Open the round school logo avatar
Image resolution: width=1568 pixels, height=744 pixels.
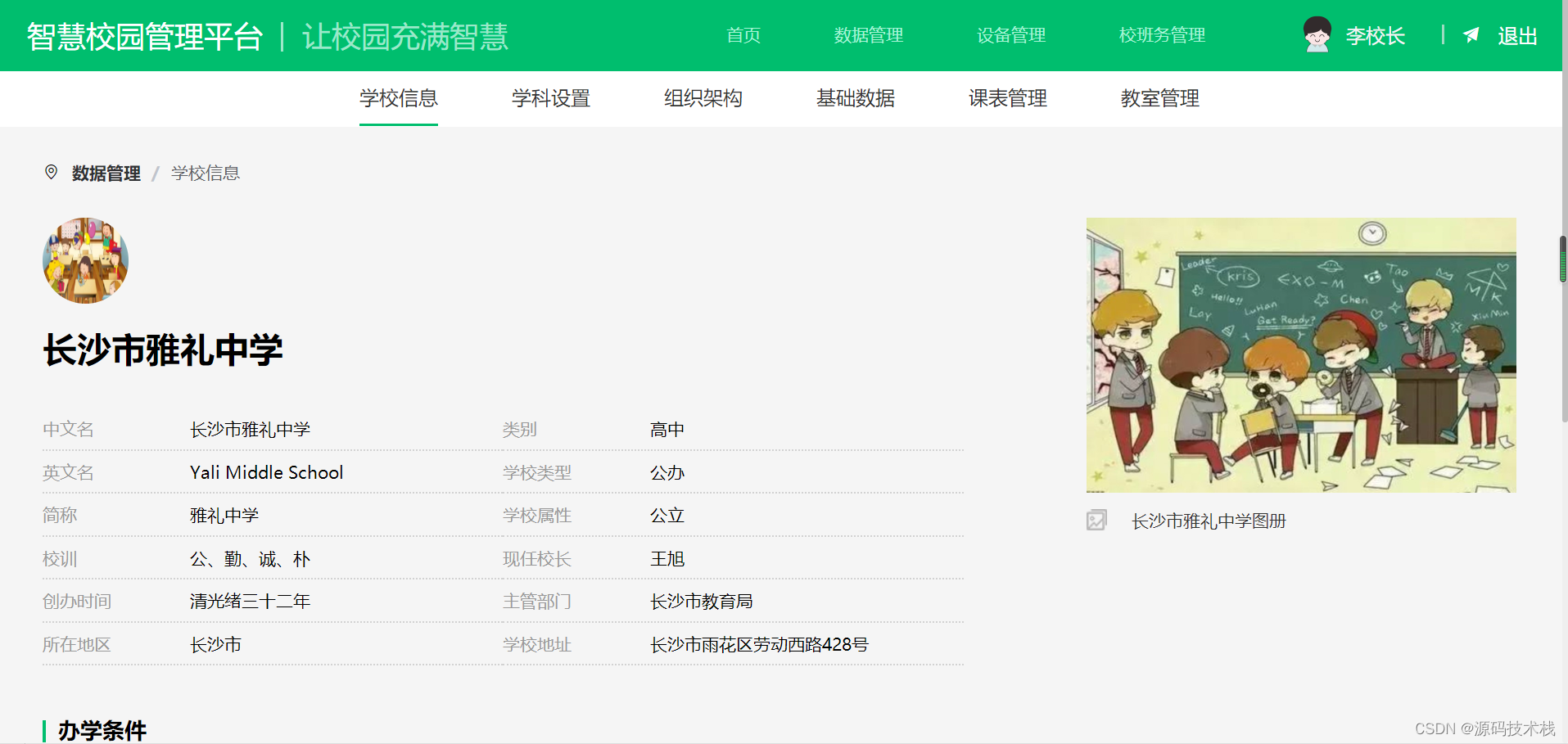[x=85, y=260]
